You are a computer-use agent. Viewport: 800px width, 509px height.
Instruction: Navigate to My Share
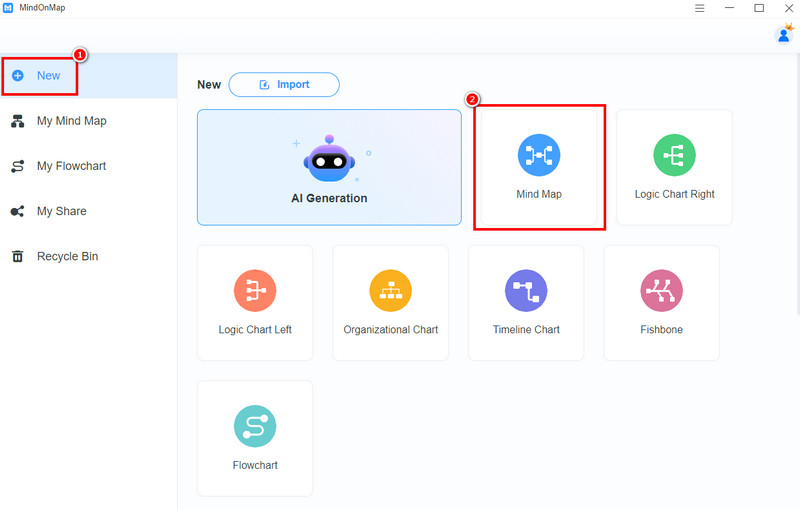click(x=61, y=211)
